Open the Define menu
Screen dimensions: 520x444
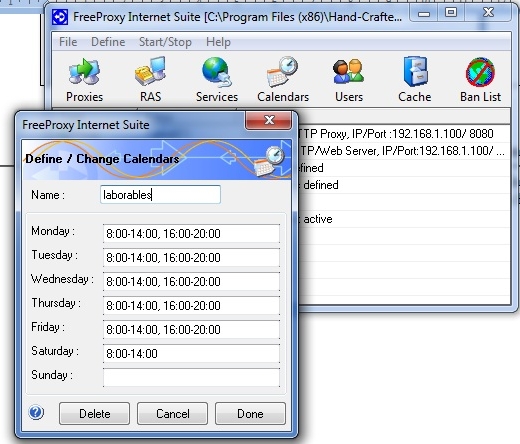click(x=108, y=42)
